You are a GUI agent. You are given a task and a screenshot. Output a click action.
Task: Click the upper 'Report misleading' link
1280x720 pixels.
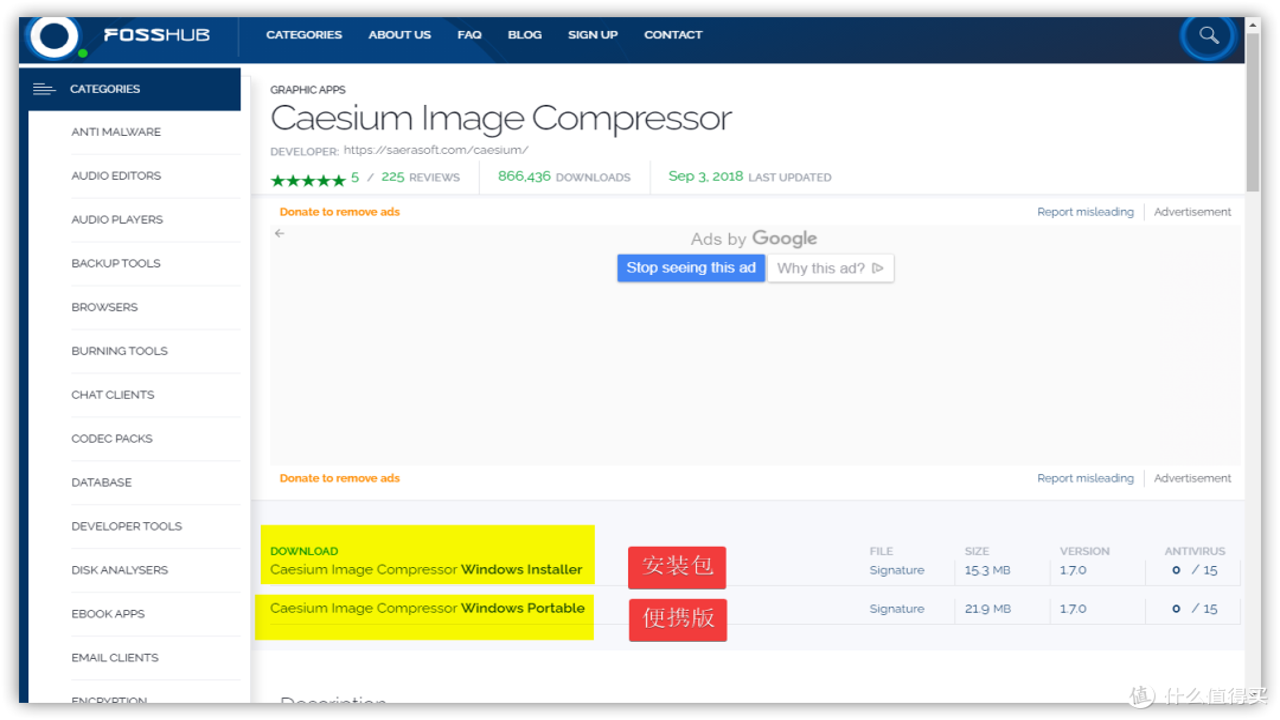point(1086,212)
